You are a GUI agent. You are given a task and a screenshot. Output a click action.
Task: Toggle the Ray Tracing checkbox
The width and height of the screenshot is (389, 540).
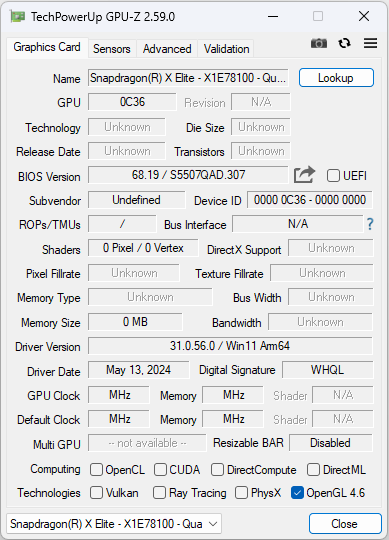click(159, 492)
